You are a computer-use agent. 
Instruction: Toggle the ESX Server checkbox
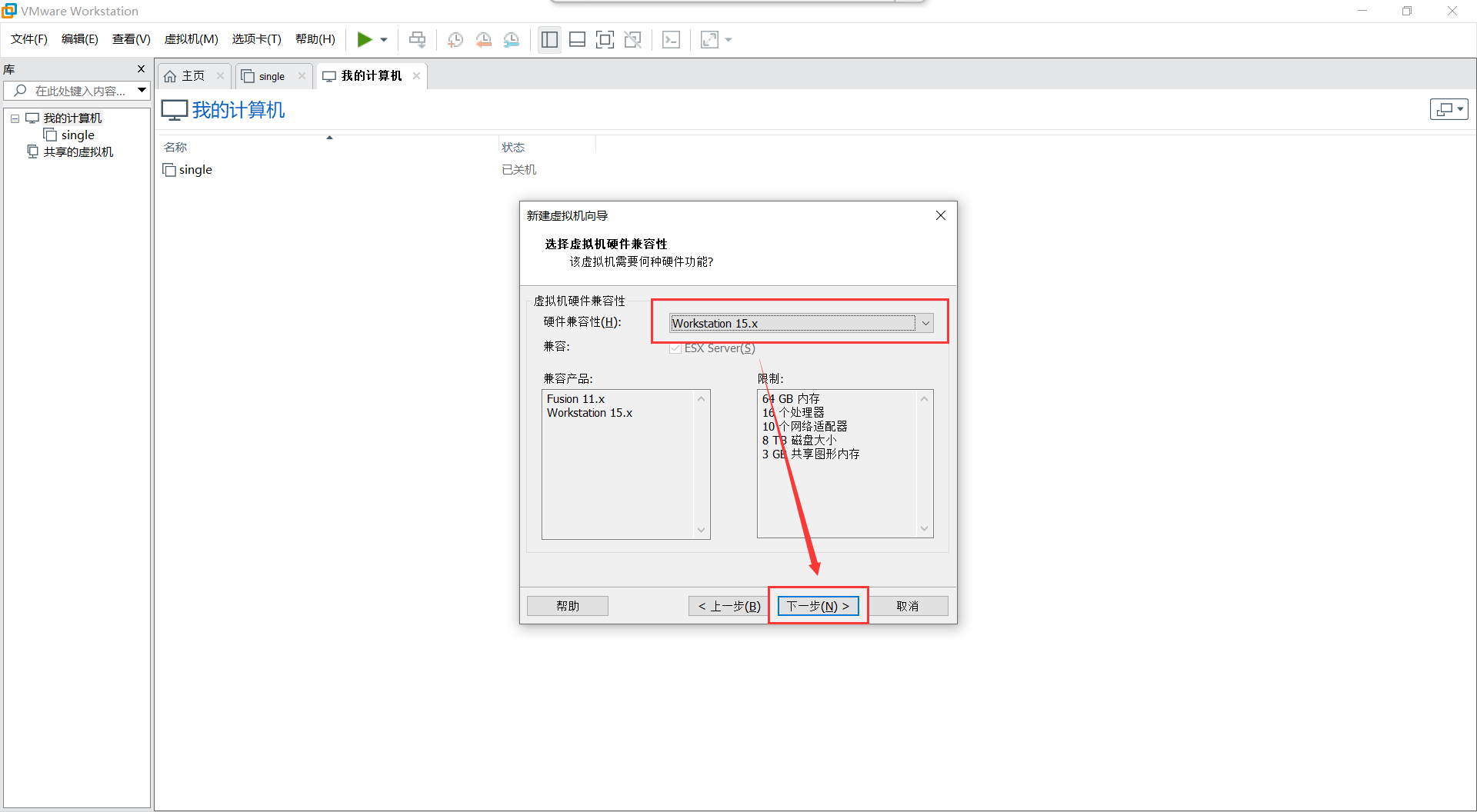675,348
